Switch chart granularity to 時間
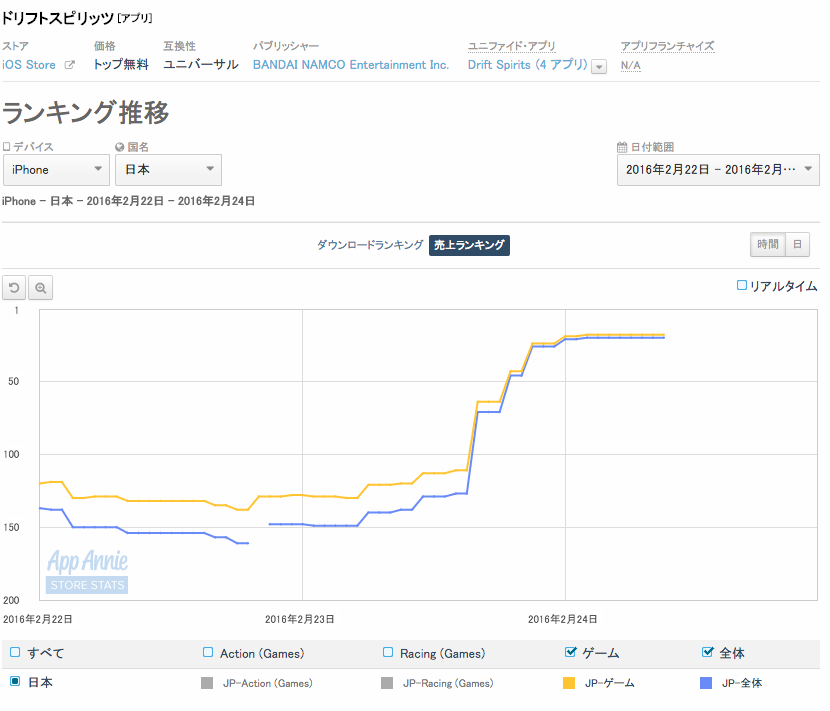This screenshot has width=830, height=711. coord(768,245)
